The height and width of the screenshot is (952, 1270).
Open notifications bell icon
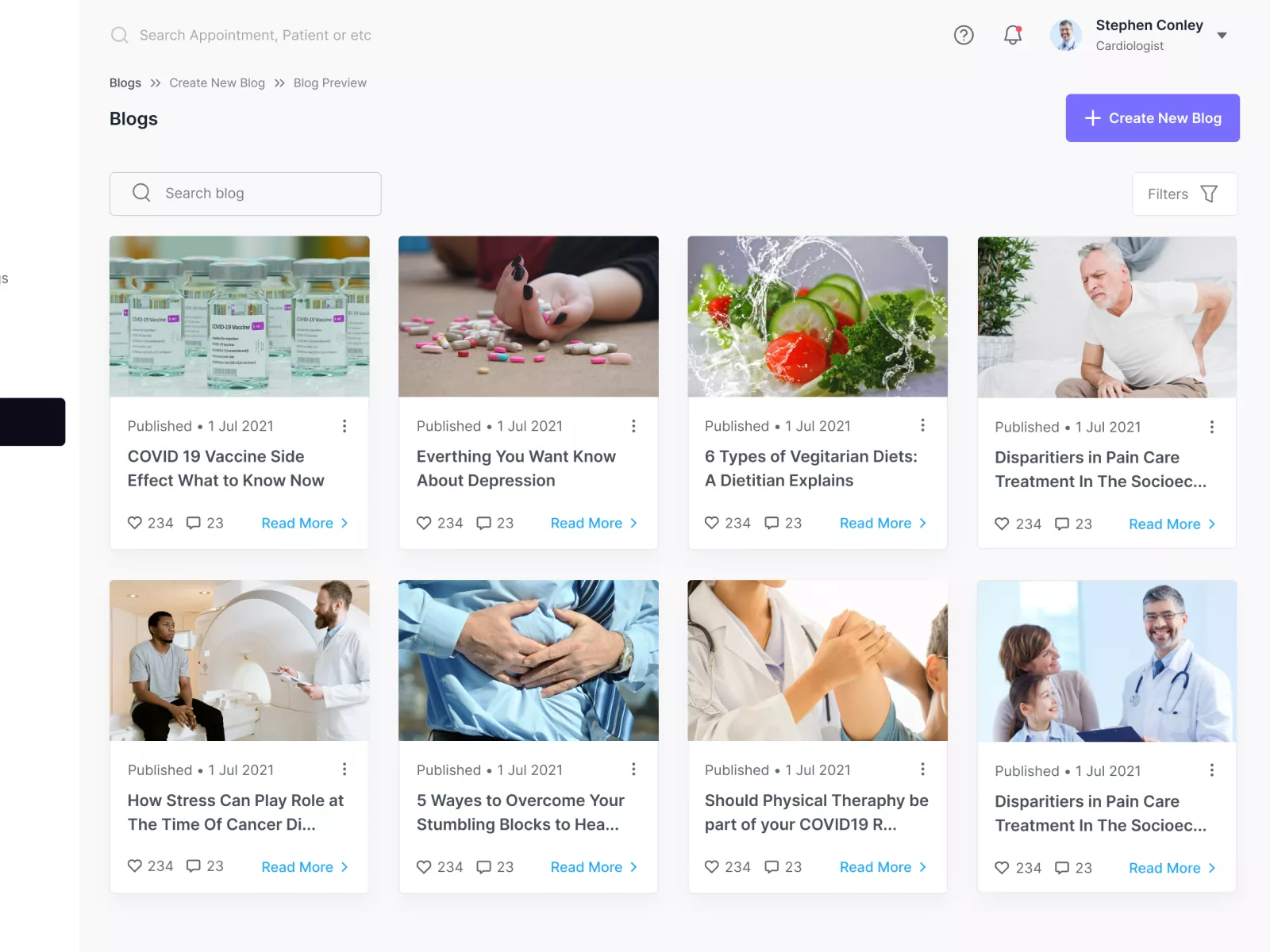(1013, 35)
